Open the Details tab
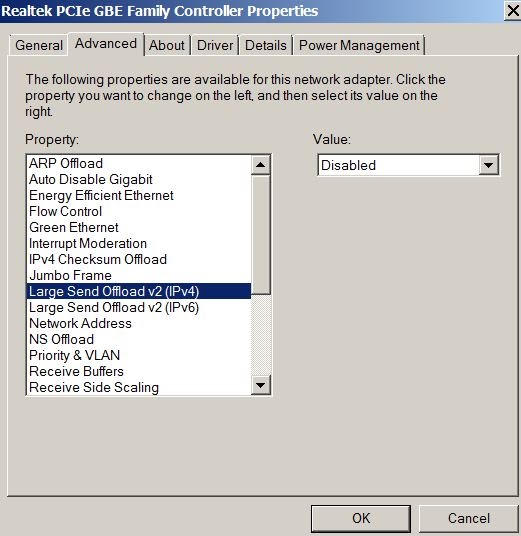521x536 pixels. (266, 45)
